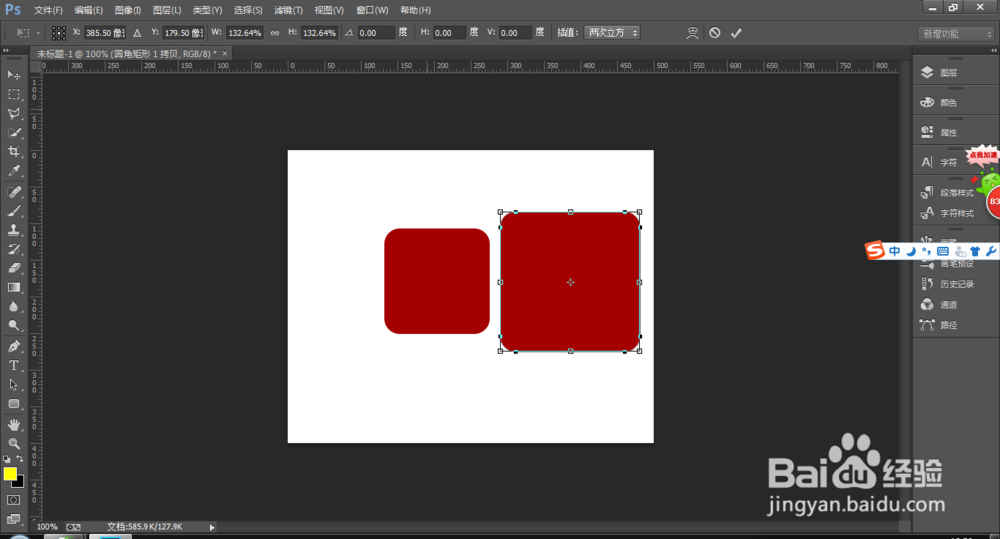Select the History Brush tool
This screenshot has height=539, width=1000.
[13, 249]
